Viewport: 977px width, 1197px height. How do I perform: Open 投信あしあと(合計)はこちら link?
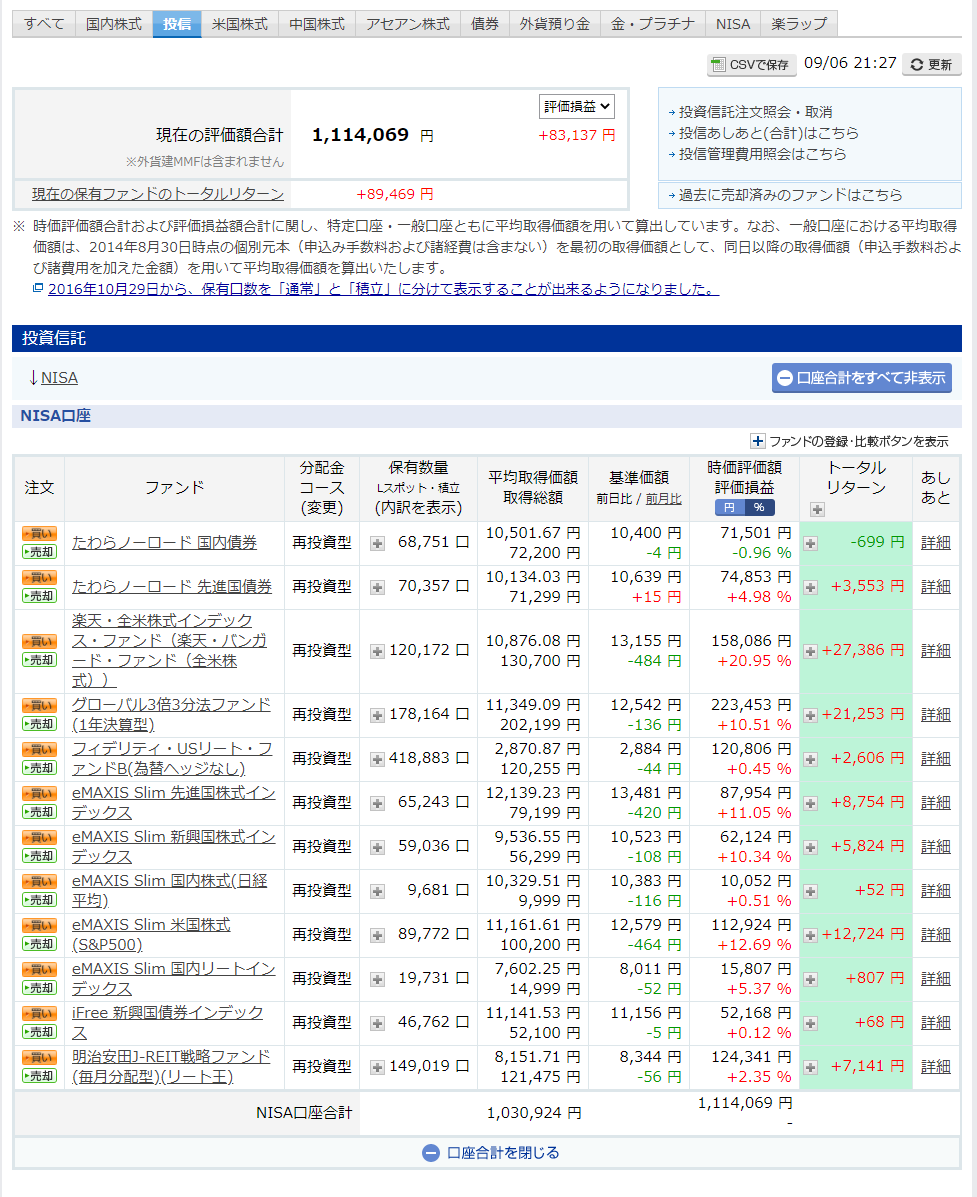click(768, 133)
